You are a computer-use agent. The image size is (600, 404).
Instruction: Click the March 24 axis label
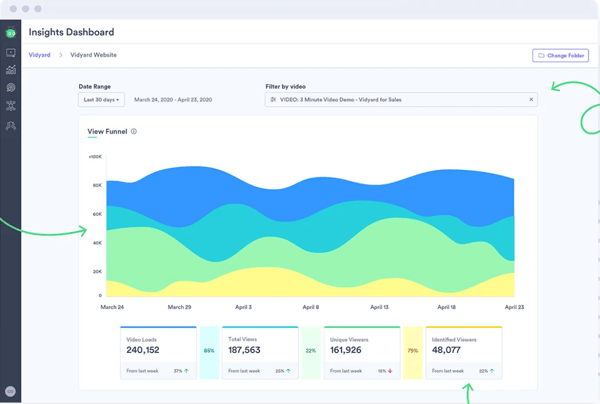coord(112,307)
